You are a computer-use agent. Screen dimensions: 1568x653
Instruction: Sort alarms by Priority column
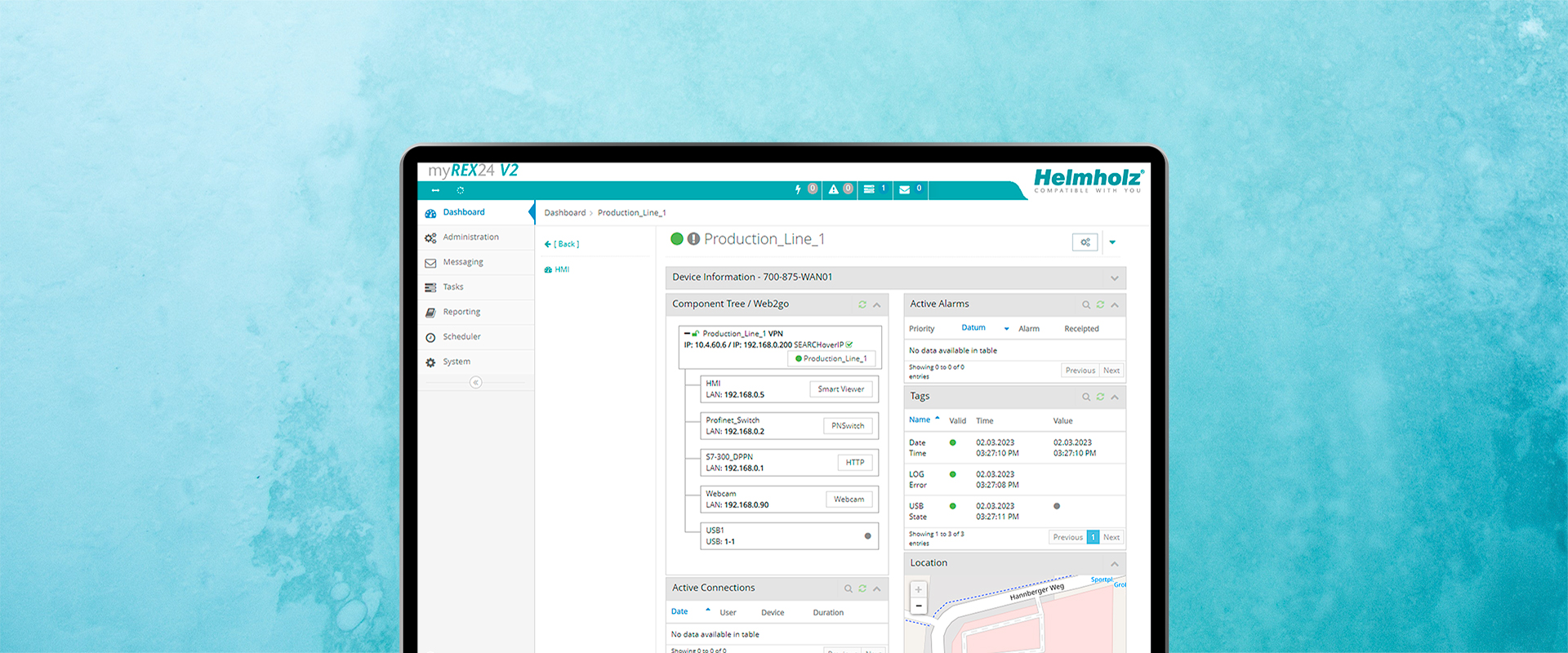click(x=922, y=329)
